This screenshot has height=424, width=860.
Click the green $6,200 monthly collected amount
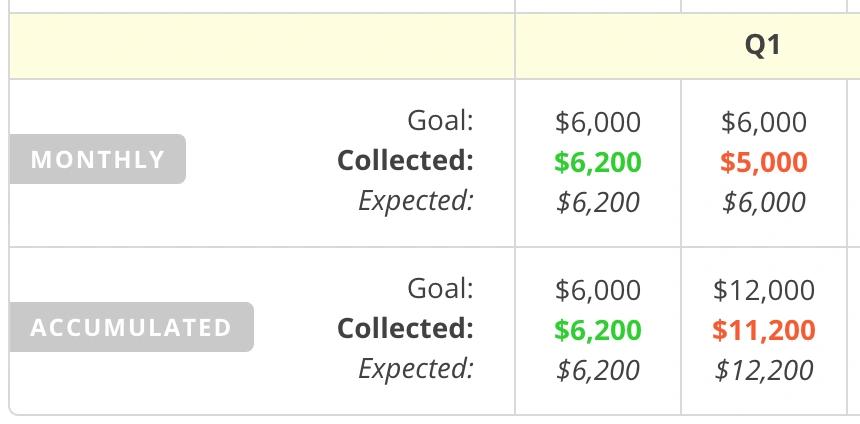[598, 162]
